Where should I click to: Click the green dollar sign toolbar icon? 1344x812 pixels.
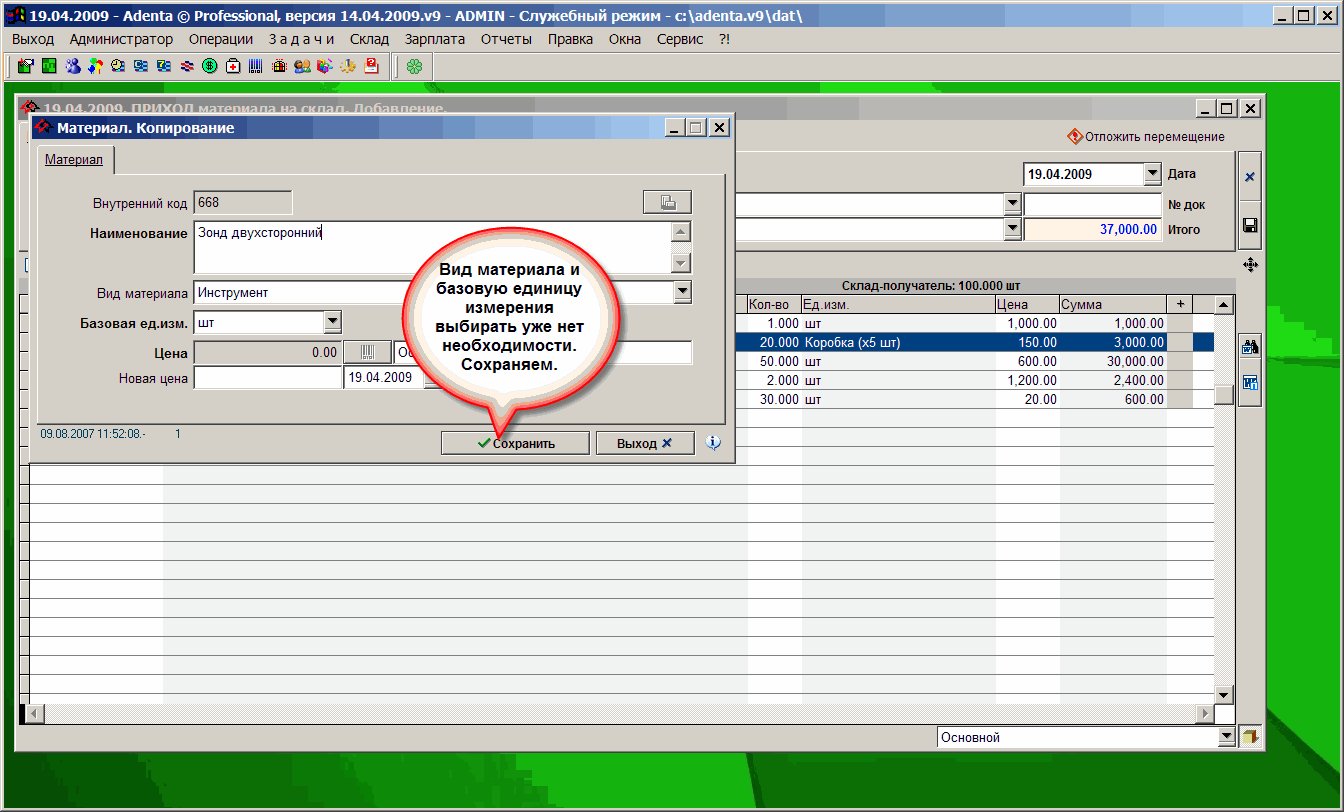pyautogui.click(x=210, y=67)
